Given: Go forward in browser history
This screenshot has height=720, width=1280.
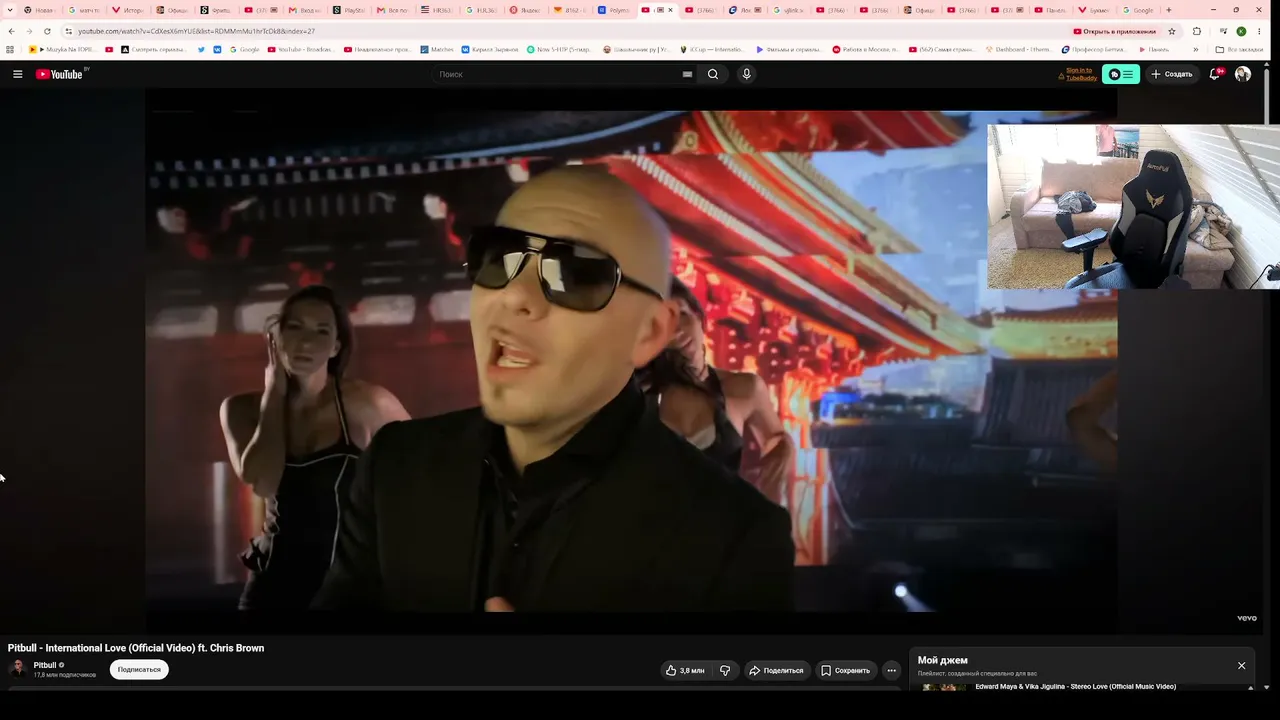Looking at the screenshot, I should [29, 31].
